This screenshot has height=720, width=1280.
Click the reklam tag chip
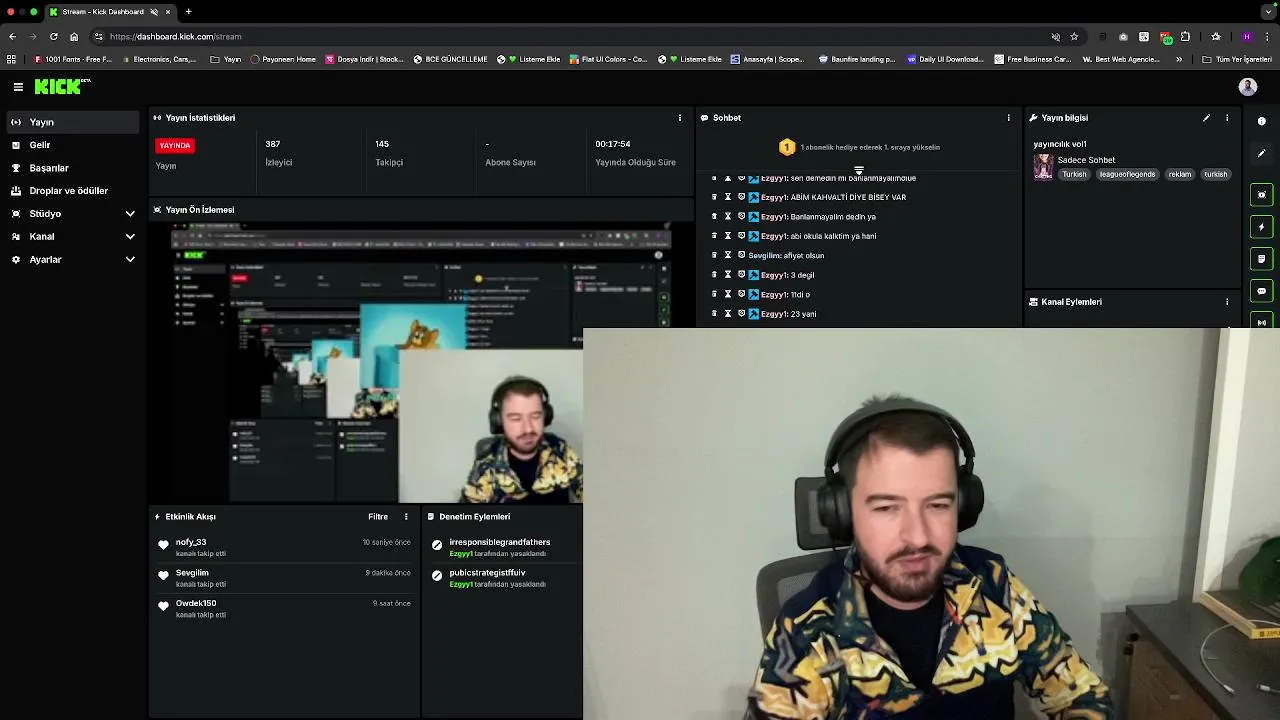(x=1180, y=174)
